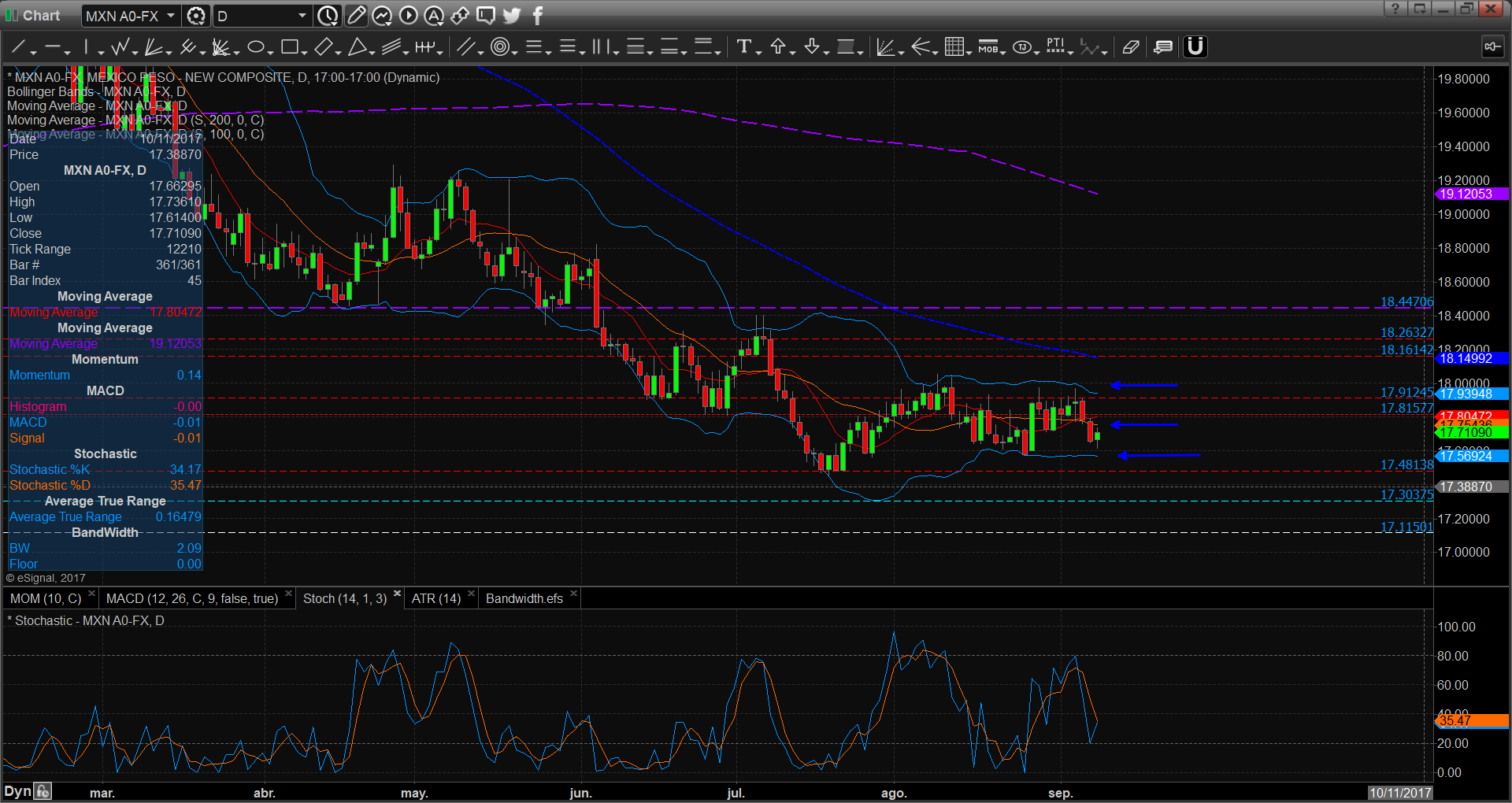Toggle the Dyn scaling lock icon

[43, 791]
